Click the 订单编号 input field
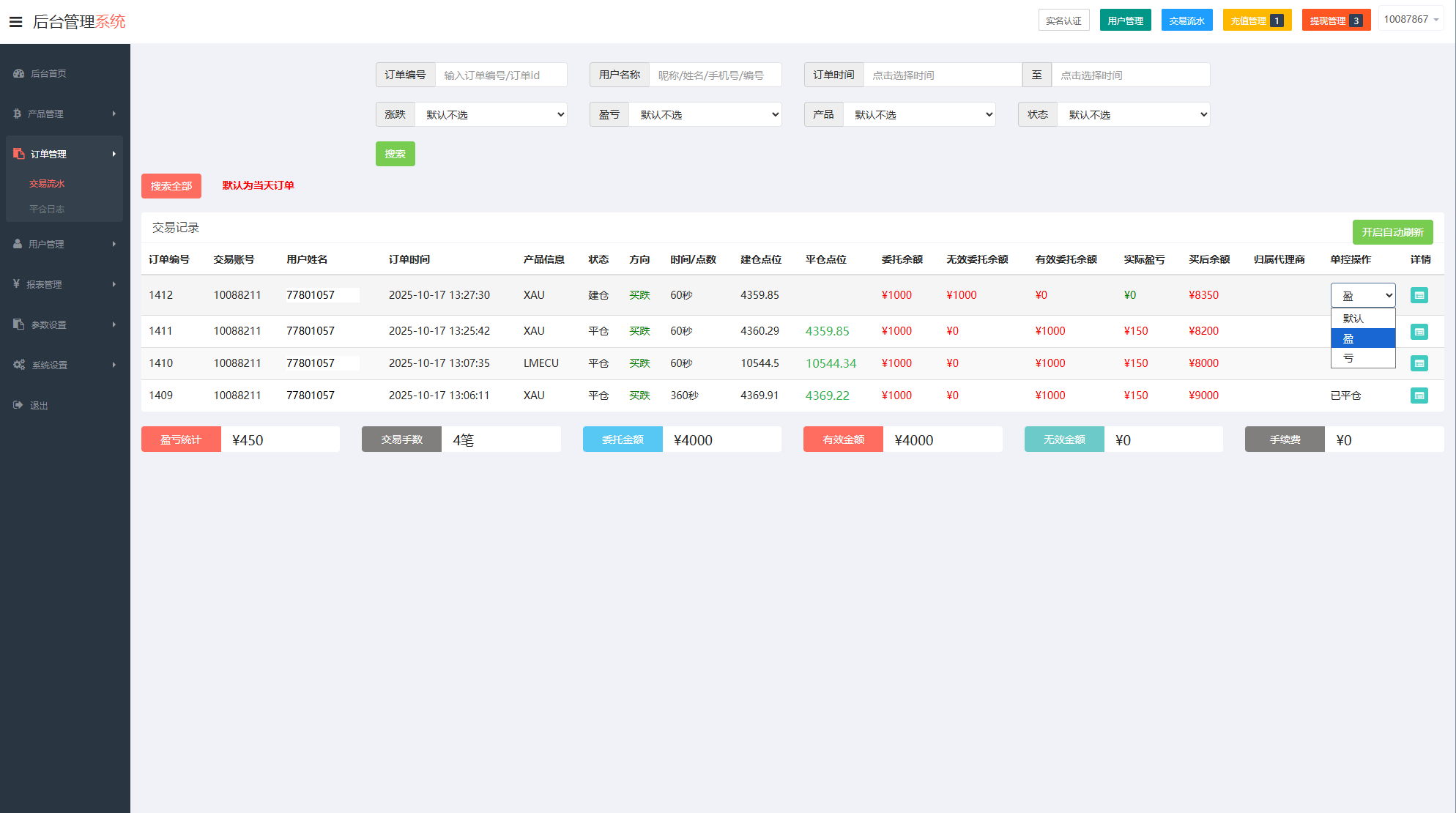The height and width of the screenshot is (813, 1456). [500, 75]
